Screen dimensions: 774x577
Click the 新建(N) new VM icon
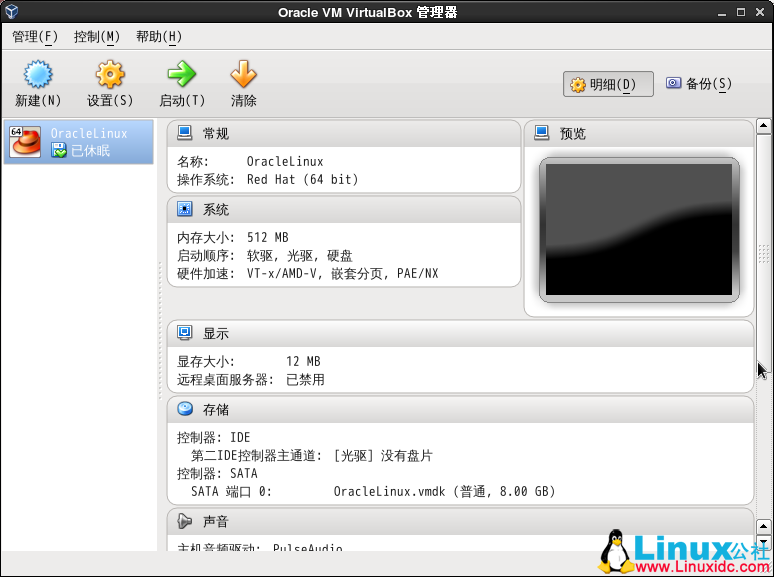click(38, 75)
